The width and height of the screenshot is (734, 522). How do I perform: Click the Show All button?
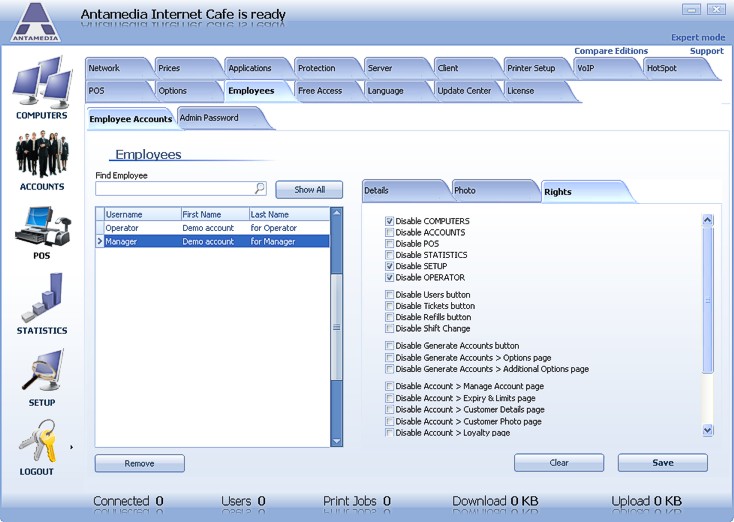[x=309, y=190]
